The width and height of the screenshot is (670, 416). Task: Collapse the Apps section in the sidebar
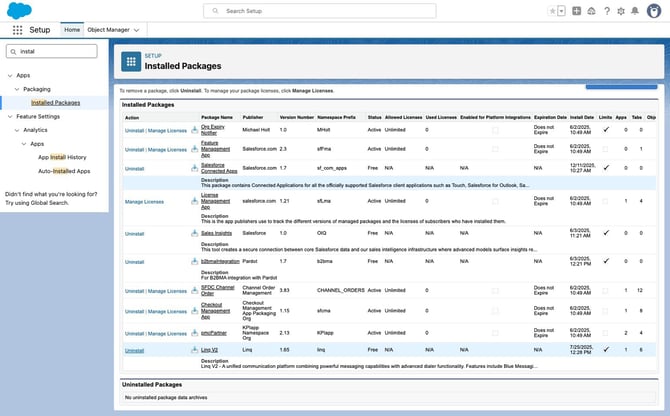[x=10, y=76]
